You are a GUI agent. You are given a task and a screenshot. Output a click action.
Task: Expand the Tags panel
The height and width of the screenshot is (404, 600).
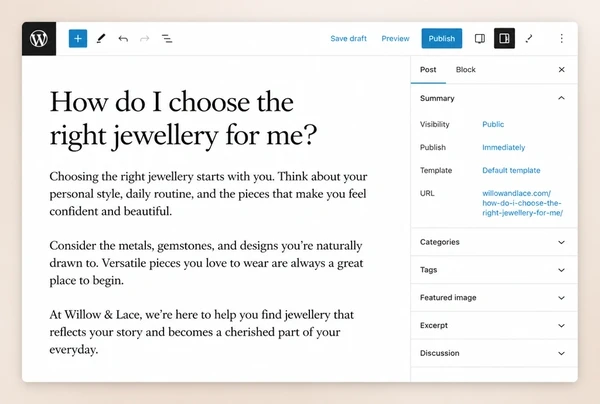click(x=494, y=270)
